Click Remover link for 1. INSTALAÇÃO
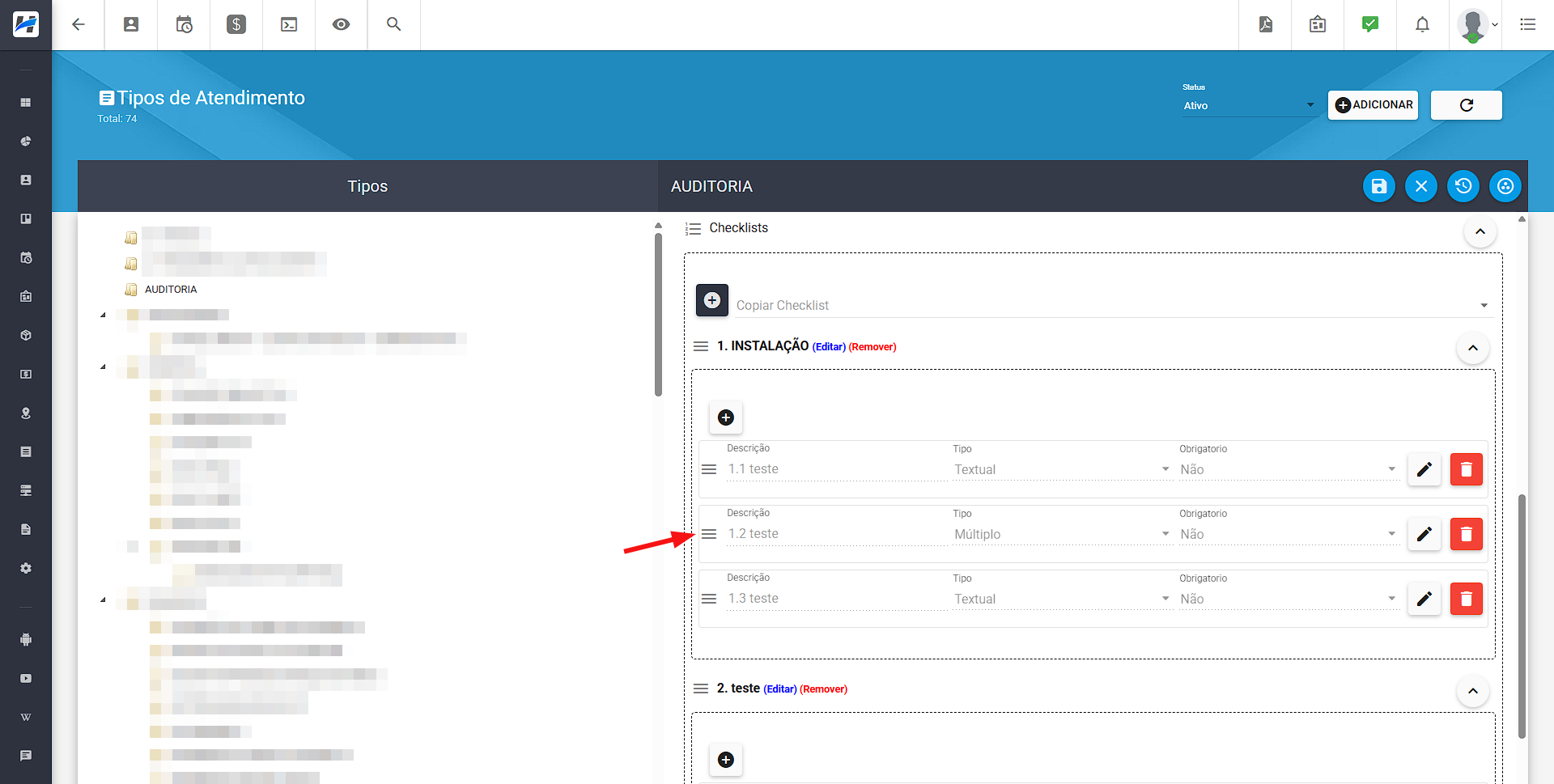1554x784 pixels. tap(873, 347)
